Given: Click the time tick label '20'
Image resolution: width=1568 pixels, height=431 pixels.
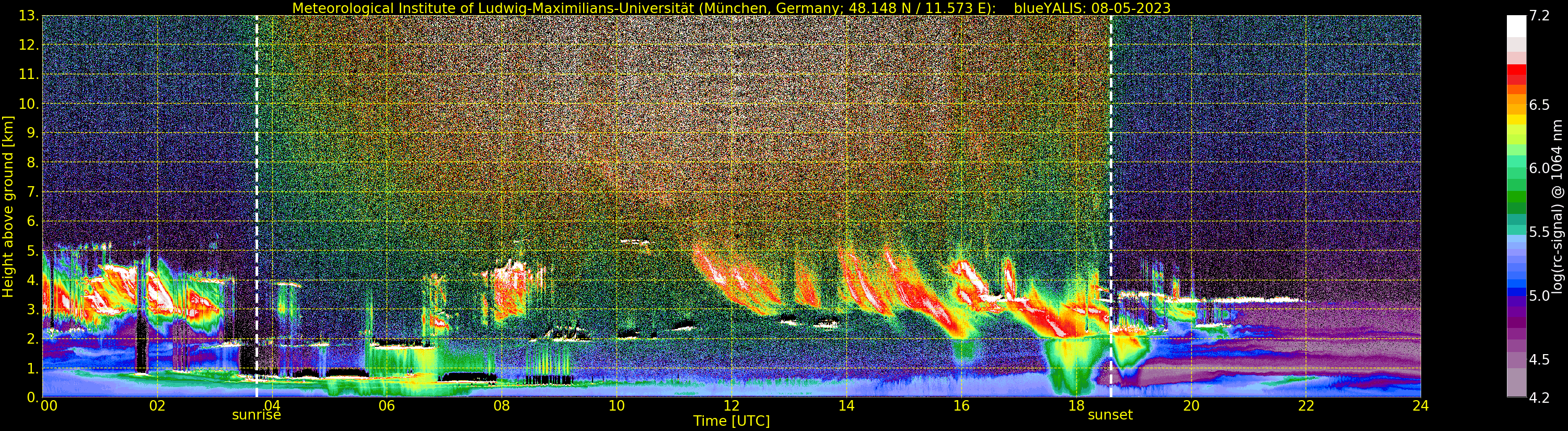Looking at the screenshot, I should [x=1191, y=406].
